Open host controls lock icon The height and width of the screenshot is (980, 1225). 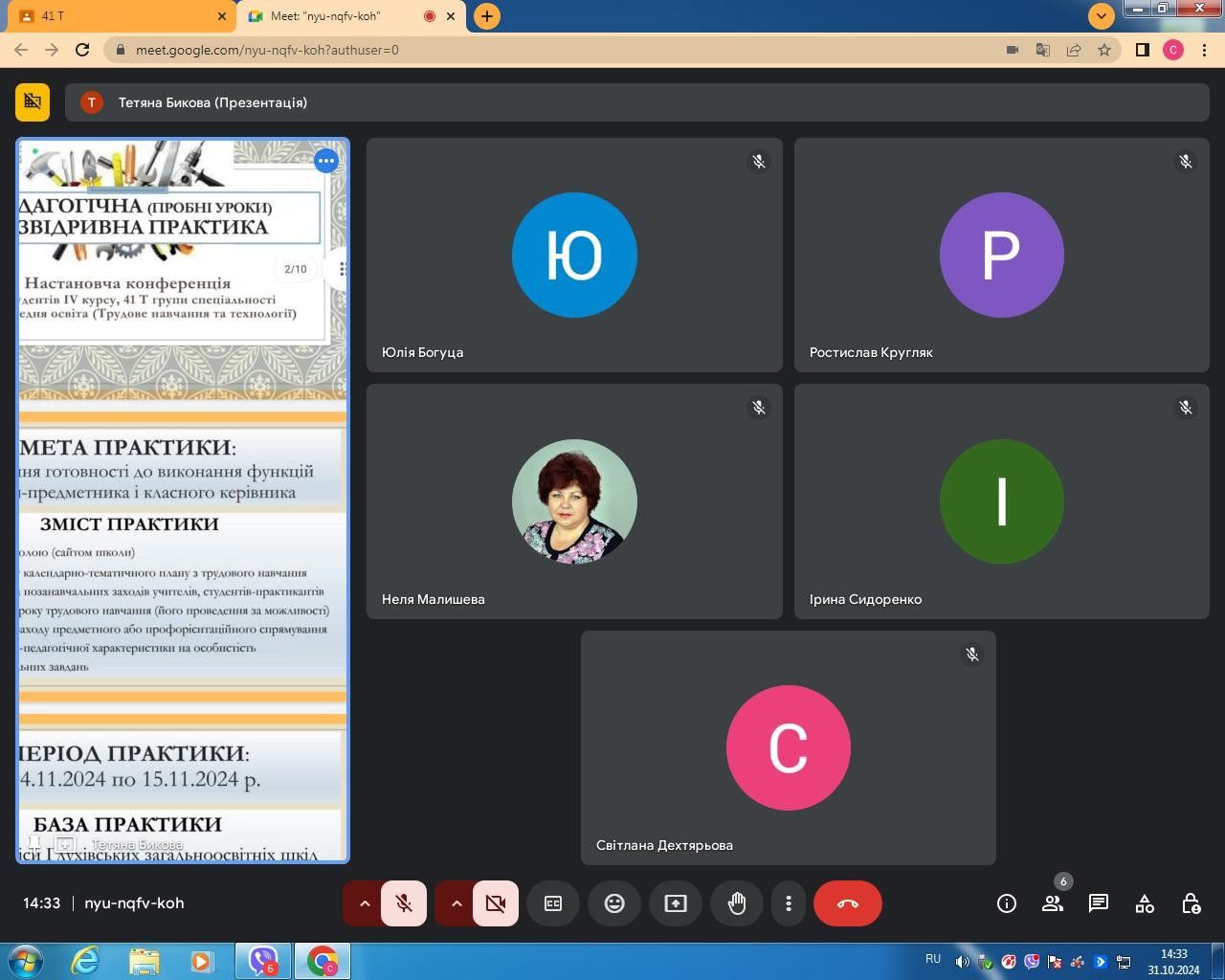click(x=1190, y=903)
